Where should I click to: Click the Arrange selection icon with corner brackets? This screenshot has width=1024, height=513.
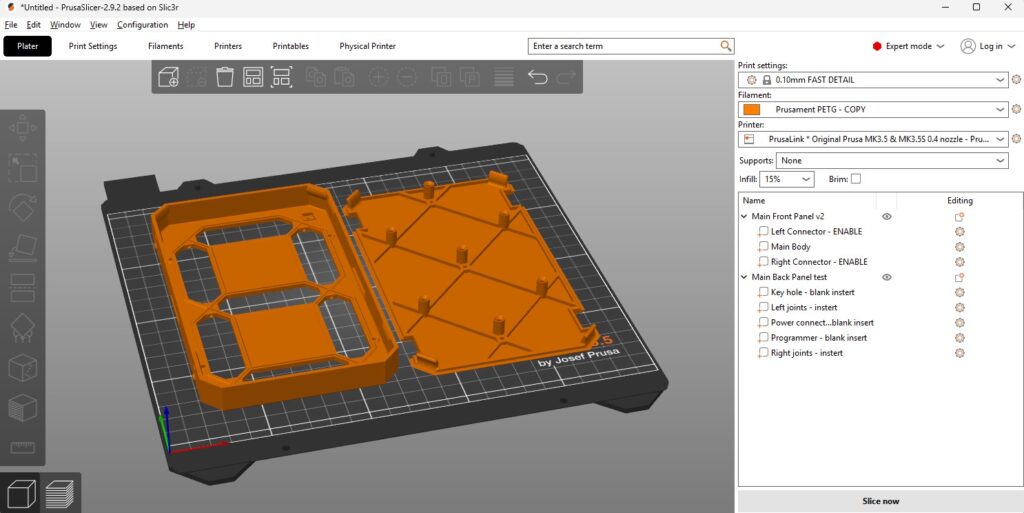[281, 77]
